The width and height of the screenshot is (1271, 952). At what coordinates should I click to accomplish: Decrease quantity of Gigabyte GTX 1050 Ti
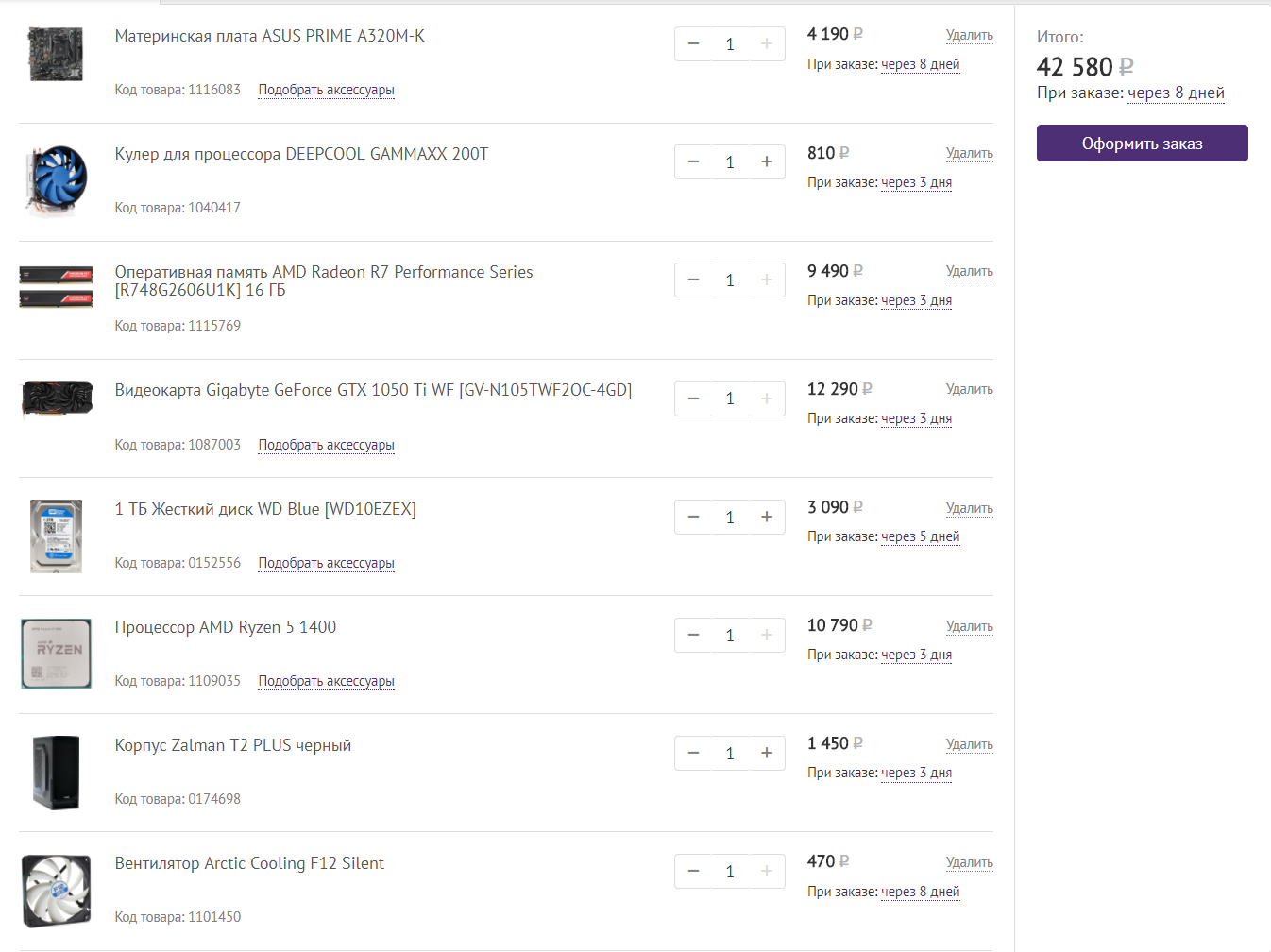(694, 399)
